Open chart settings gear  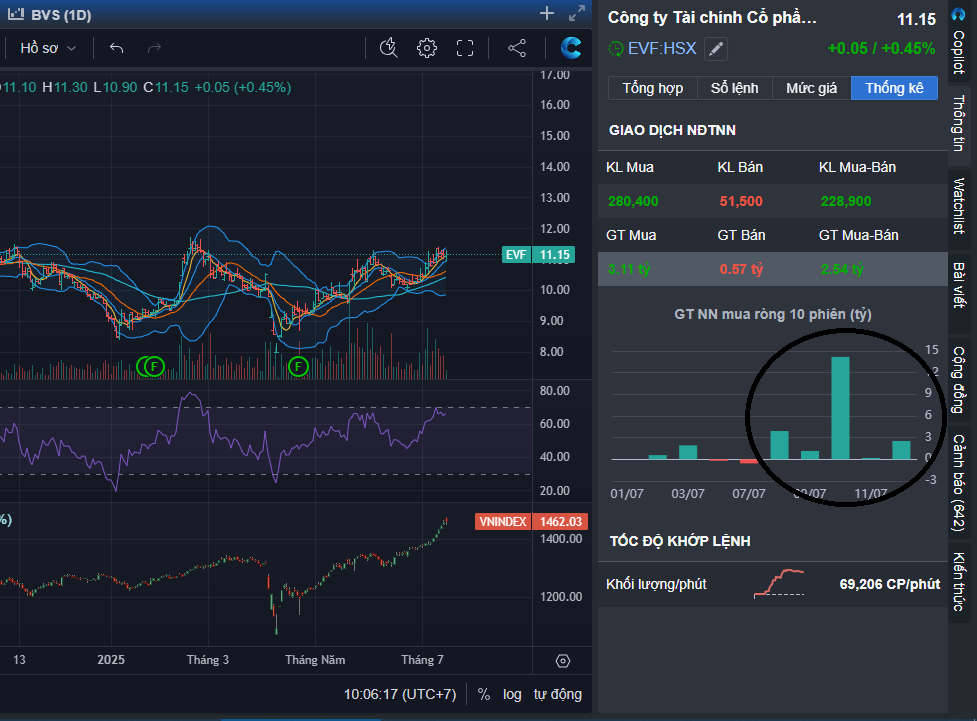(x=427, y=48)
